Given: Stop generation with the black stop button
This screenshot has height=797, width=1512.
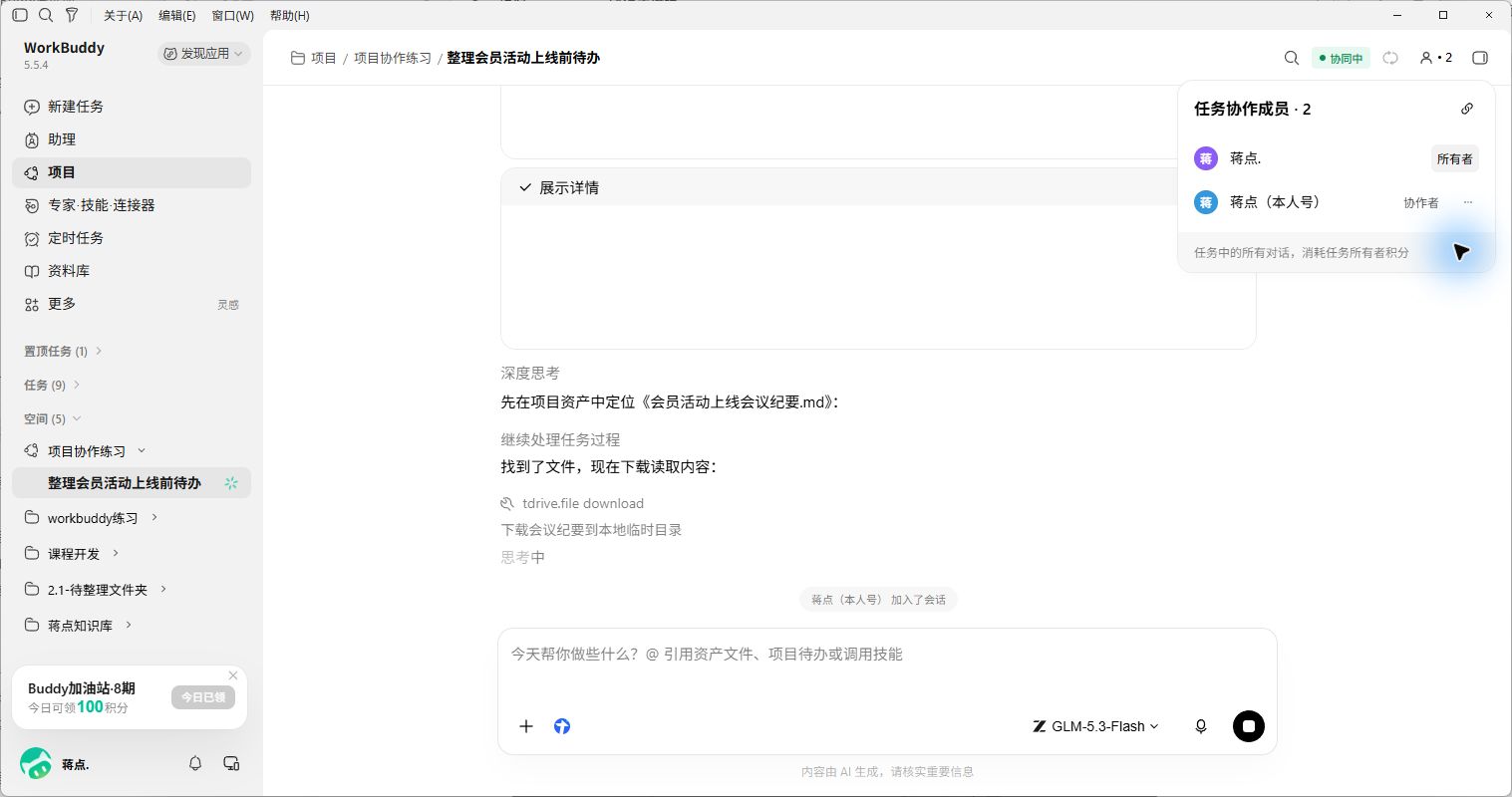Looking at the screenshot, I should click(1249, 726).
